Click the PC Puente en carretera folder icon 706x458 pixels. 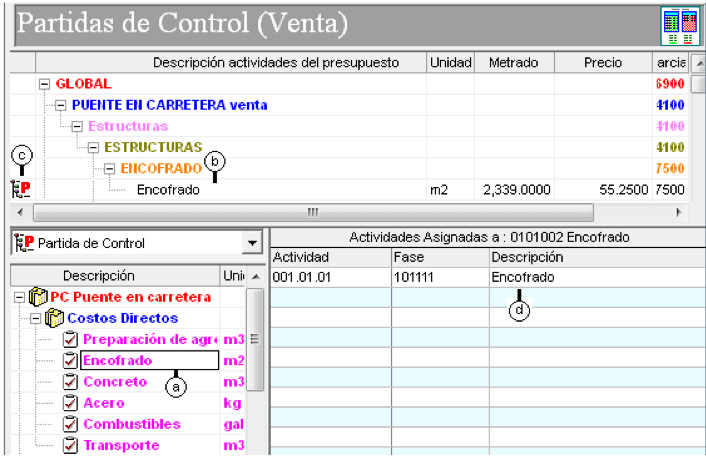(x=38, y=297)
